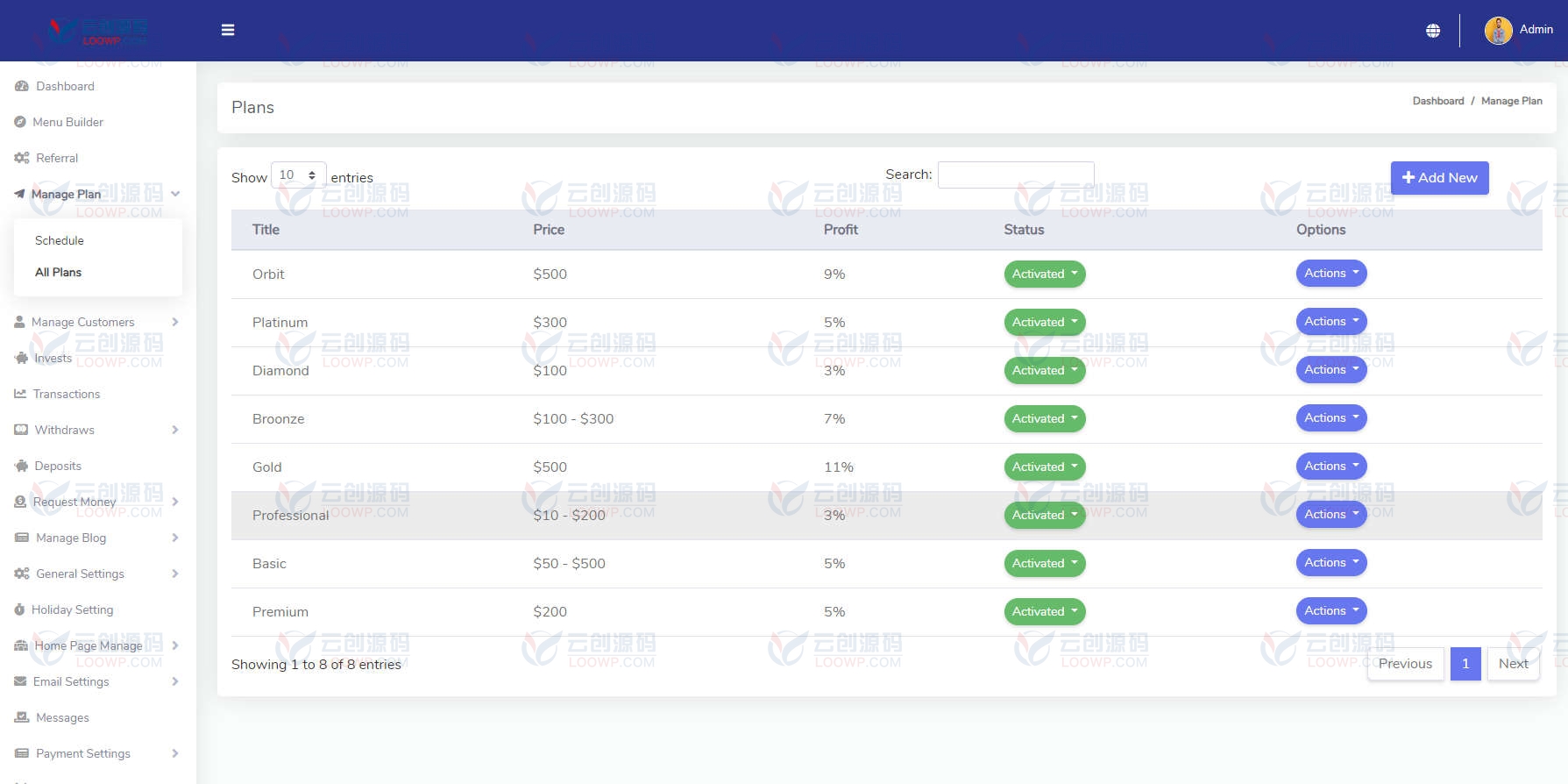Collapse the Manage Plan menu chevron
The image size is (1568, 784).
point(175,194)
